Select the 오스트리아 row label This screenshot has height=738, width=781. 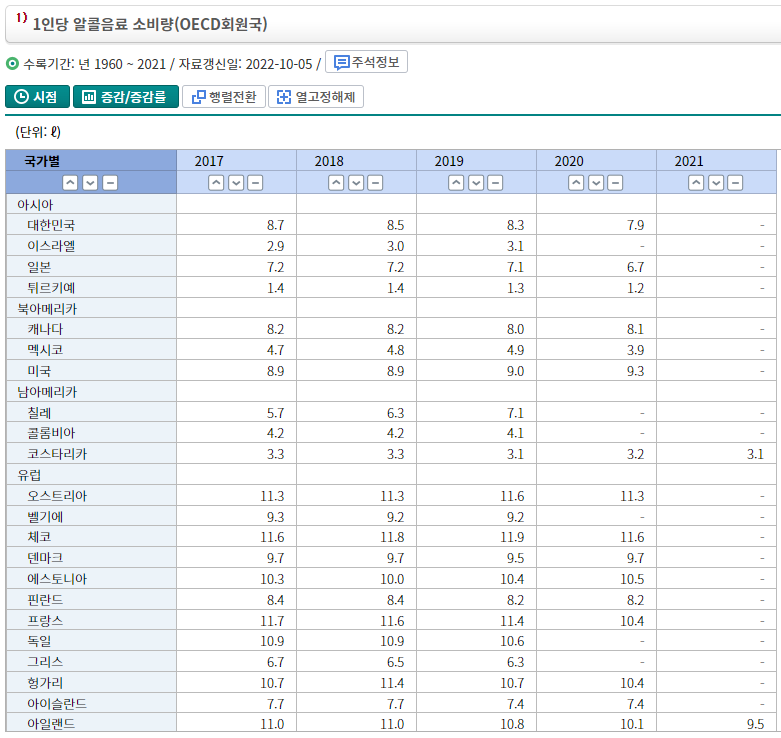pos(57,496)
